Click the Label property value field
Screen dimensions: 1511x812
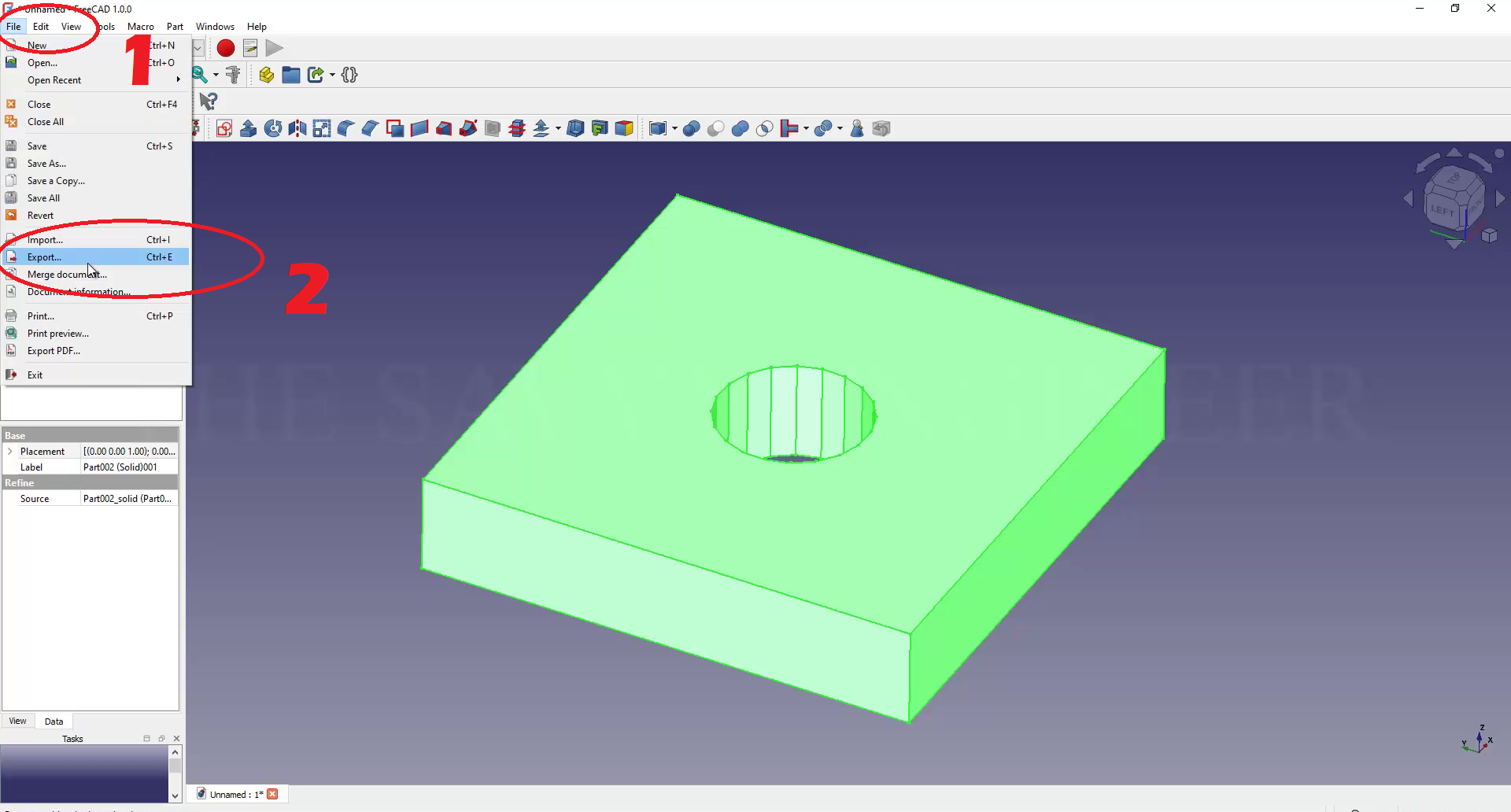pos(130,467)
